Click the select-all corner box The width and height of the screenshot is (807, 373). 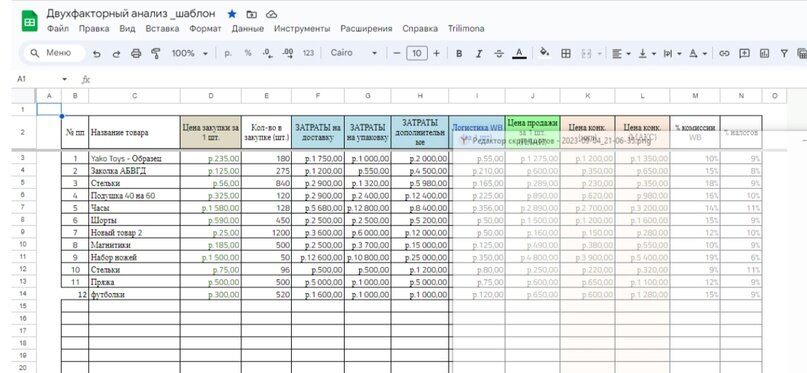tap(24, 96)
